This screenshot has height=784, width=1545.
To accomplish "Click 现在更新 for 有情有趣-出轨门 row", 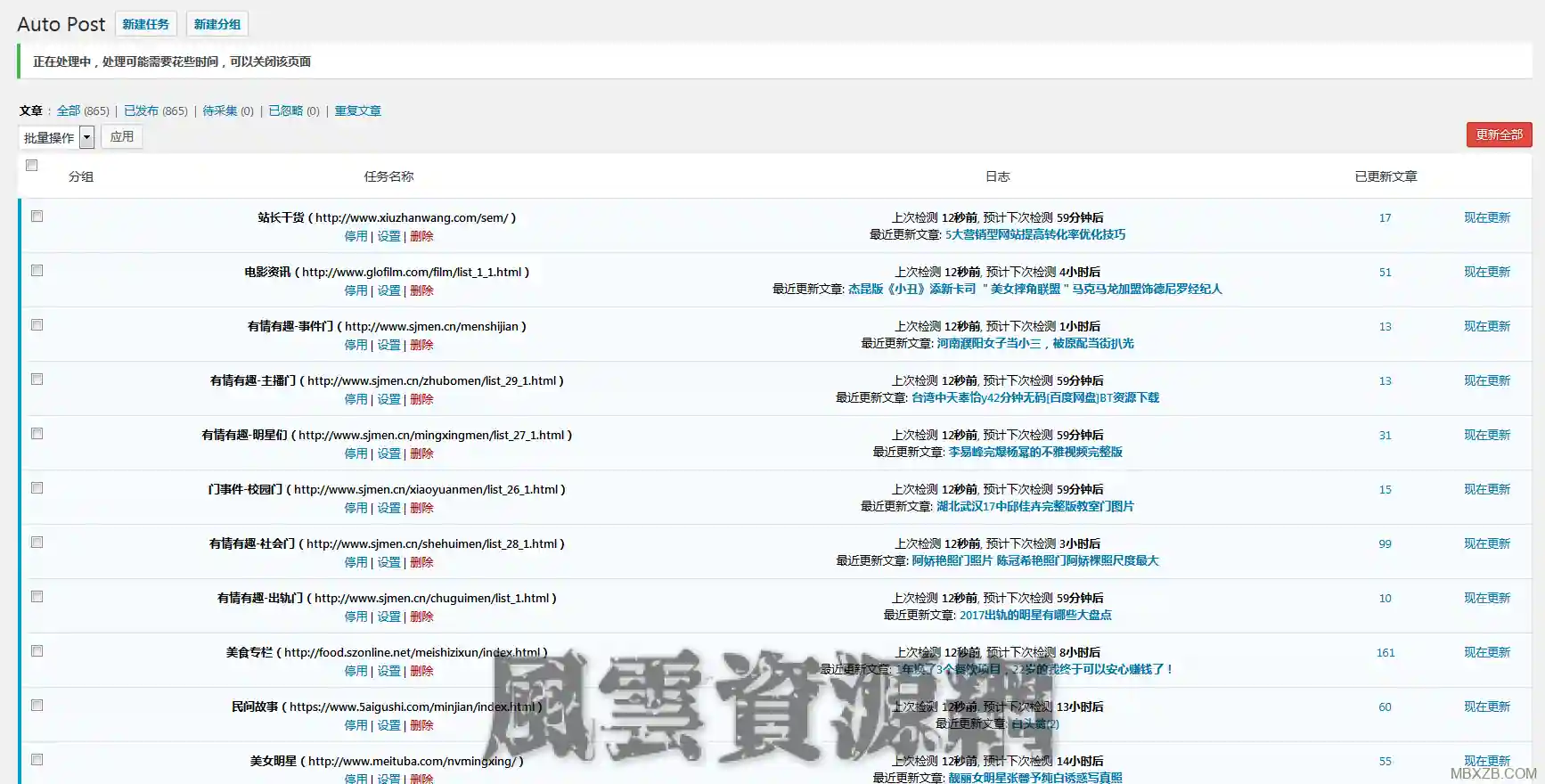I will pos(1487,598).
